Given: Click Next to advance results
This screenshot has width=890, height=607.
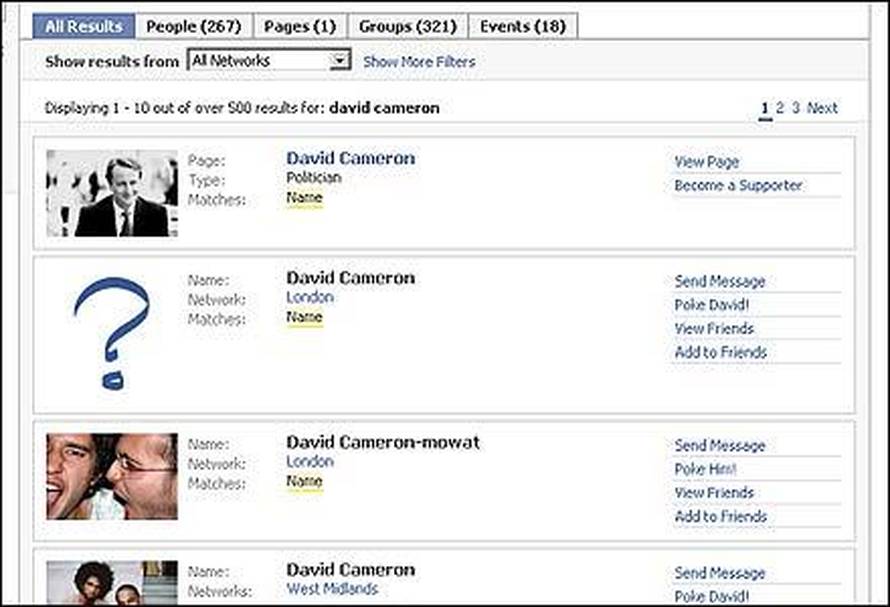Looking at the screenshot, I should tap(822, 108).
